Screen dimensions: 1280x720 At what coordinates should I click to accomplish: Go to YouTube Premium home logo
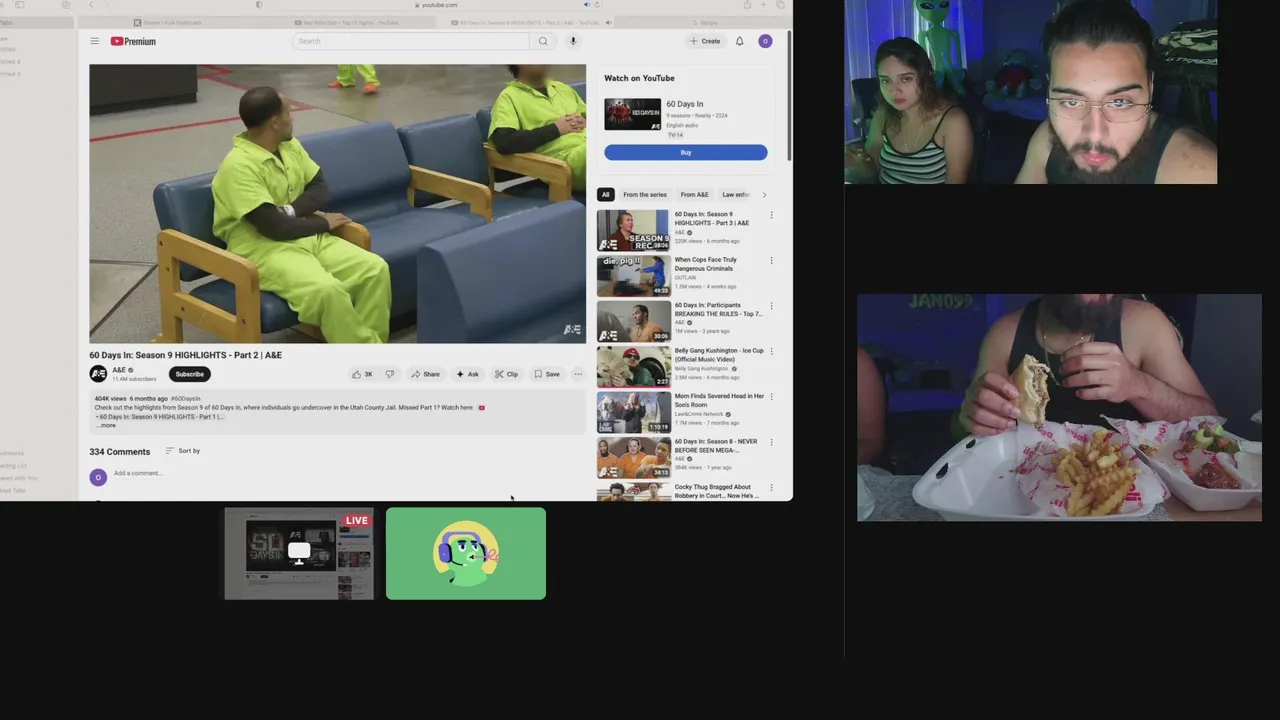tap(133, 41)
